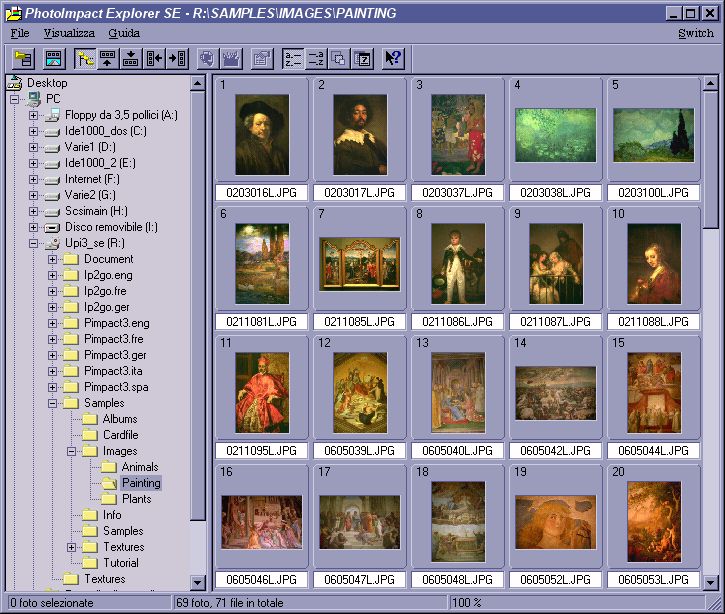This screenshot has height=614, width=725.
Task: Select the Internet (F:) drive
Action: click(92, 179)
